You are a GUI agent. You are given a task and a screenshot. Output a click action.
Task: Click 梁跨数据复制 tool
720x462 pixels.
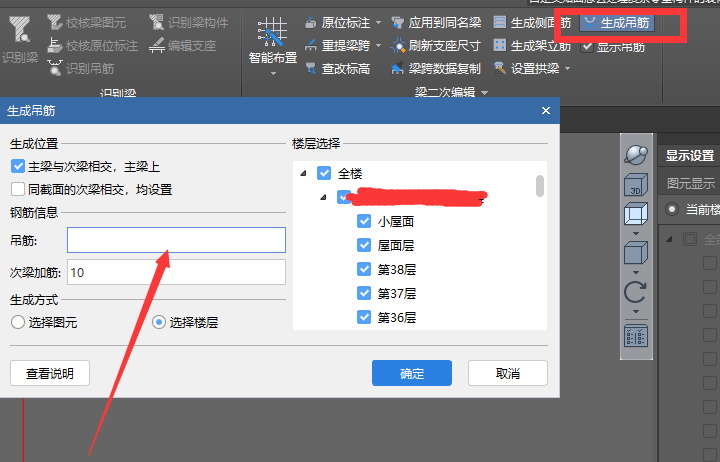[x=436, y=68]
